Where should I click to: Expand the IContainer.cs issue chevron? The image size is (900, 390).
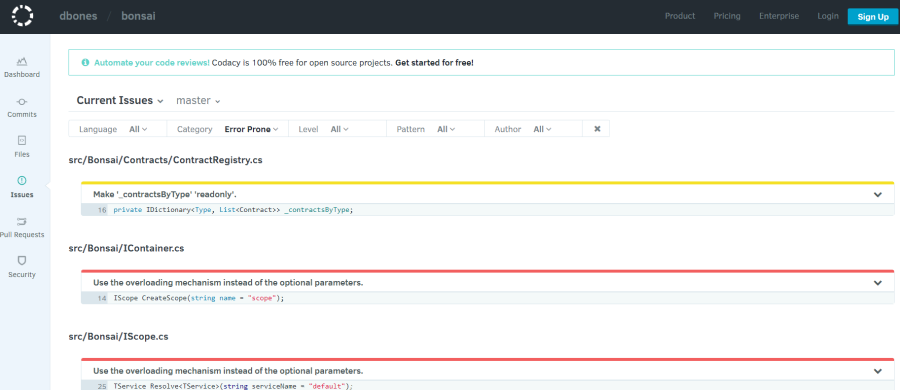point(878,283)
